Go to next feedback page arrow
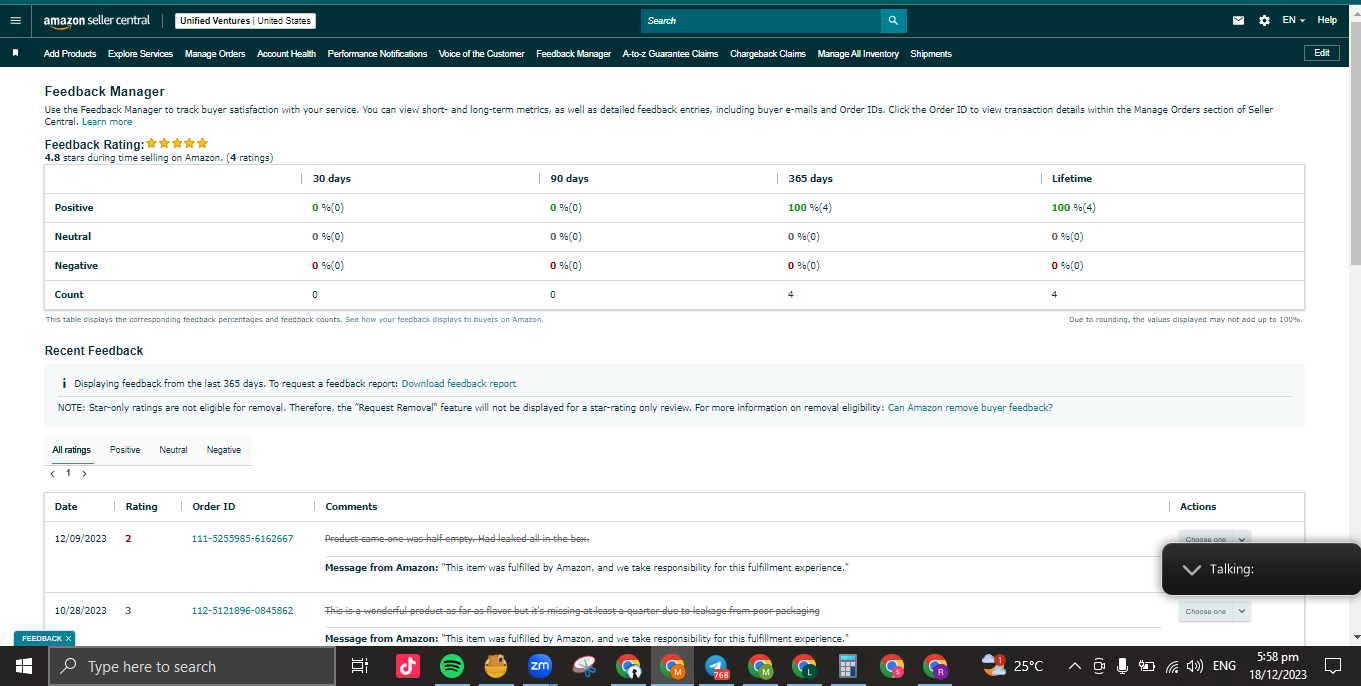 tap(84, 474)
